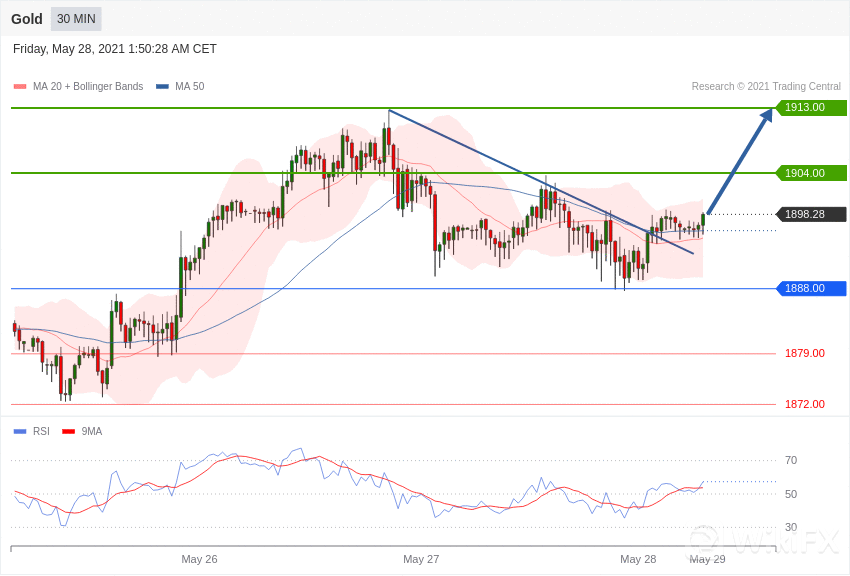Toggle the MA 20 + Bollinger Bands legend label
This screenshot has width=850, height=576.
(88, 87)
